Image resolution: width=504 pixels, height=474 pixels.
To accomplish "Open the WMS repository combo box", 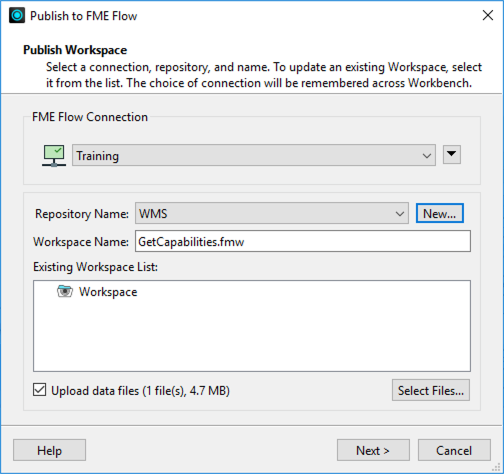I will tap(272, 213).
